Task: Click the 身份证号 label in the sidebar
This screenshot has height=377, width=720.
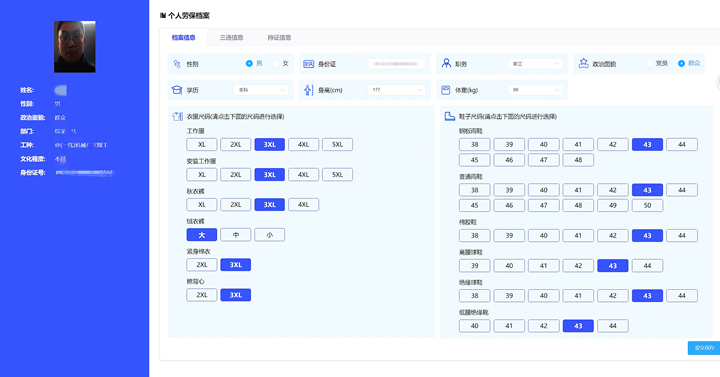Action: 33,173
